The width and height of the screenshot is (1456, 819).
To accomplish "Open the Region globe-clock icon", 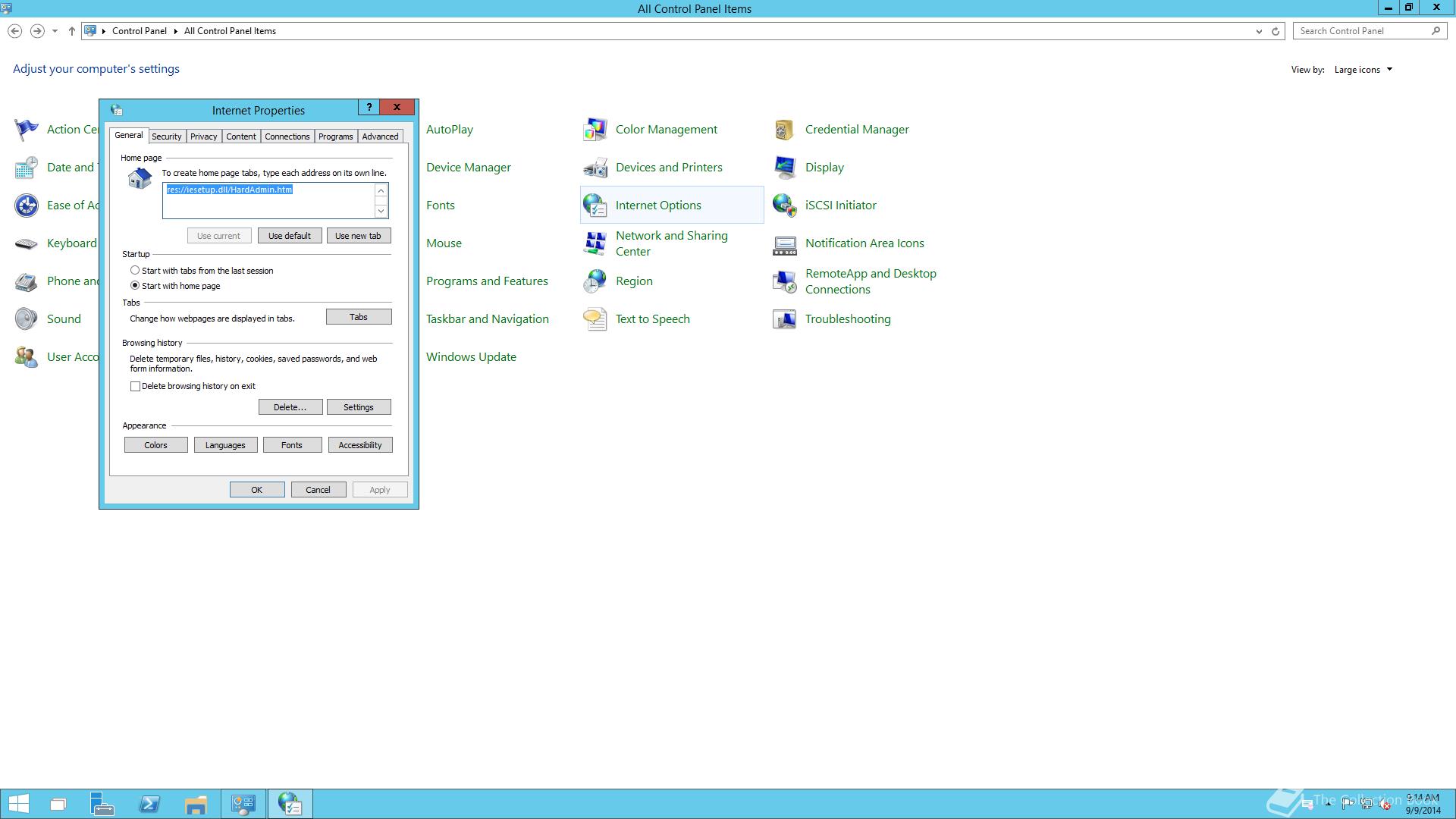I will [595, 281].
